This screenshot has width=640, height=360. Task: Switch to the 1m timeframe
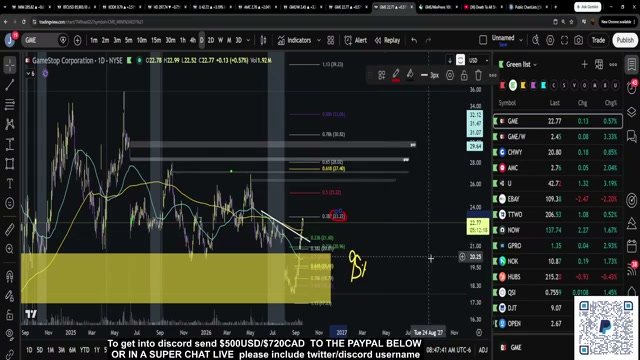tap(94, 40)
